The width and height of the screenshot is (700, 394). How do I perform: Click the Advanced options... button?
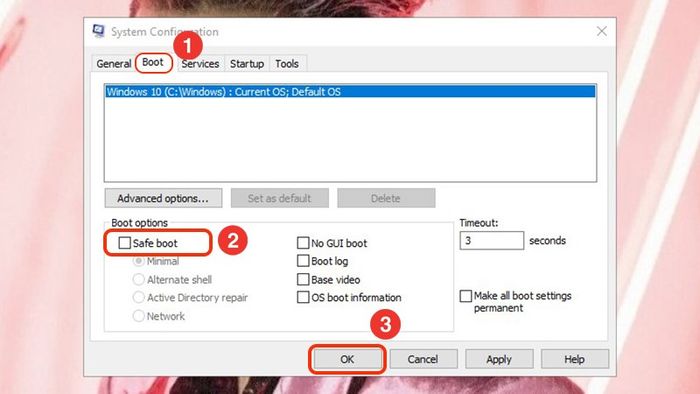pyautogui.click(x=163, y=198)
